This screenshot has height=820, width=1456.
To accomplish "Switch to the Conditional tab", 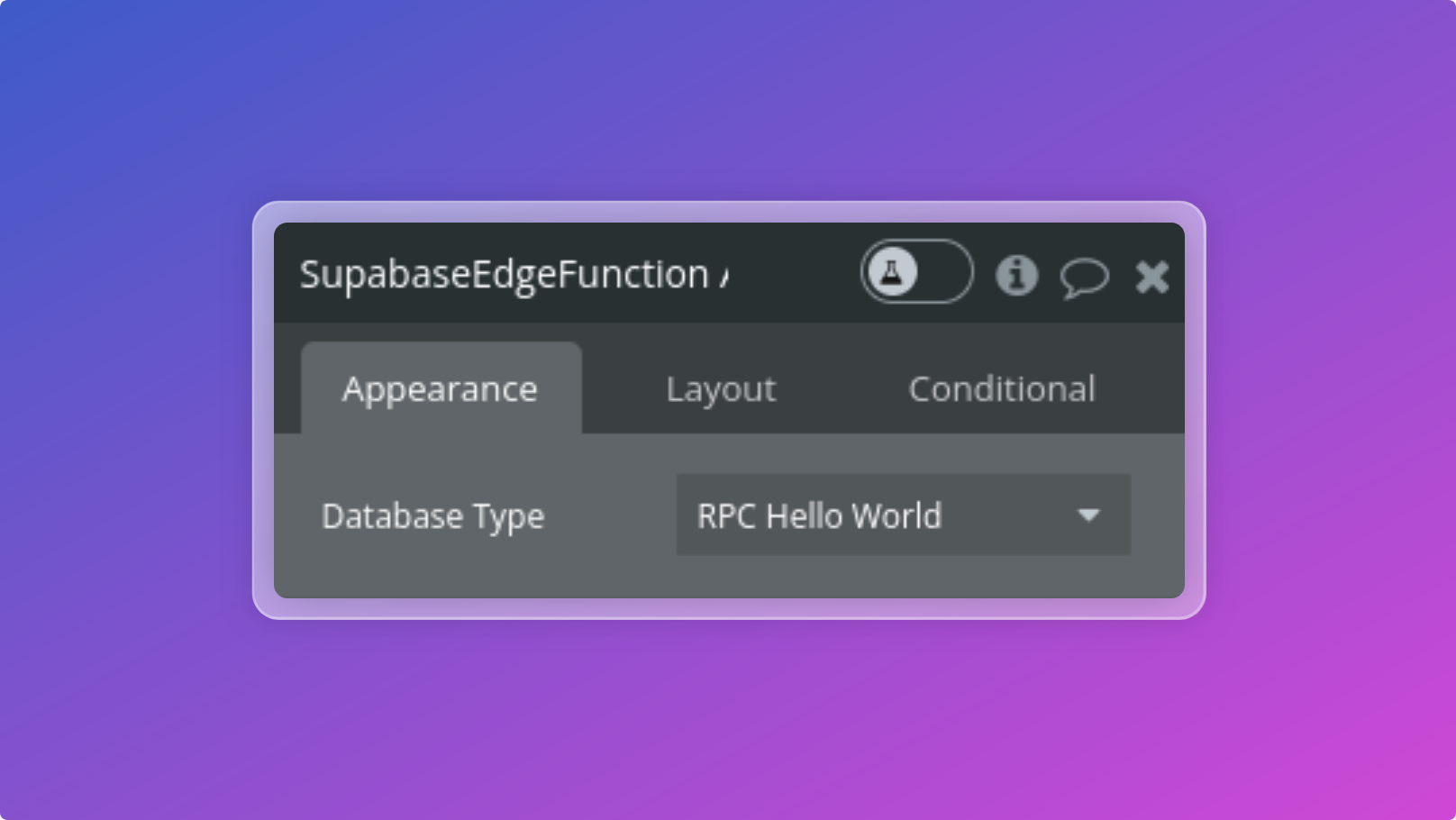I will [1002, 388].
